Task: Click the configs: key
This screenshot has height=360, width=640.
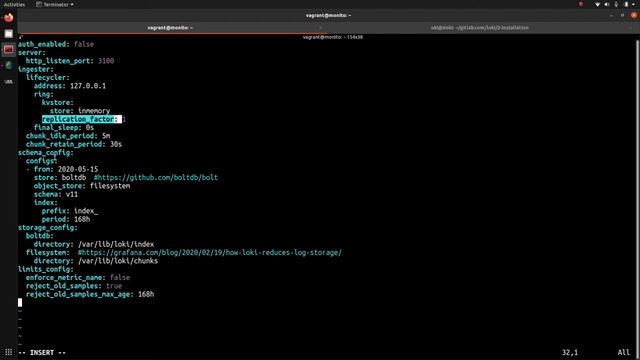Action: [42, 161]
